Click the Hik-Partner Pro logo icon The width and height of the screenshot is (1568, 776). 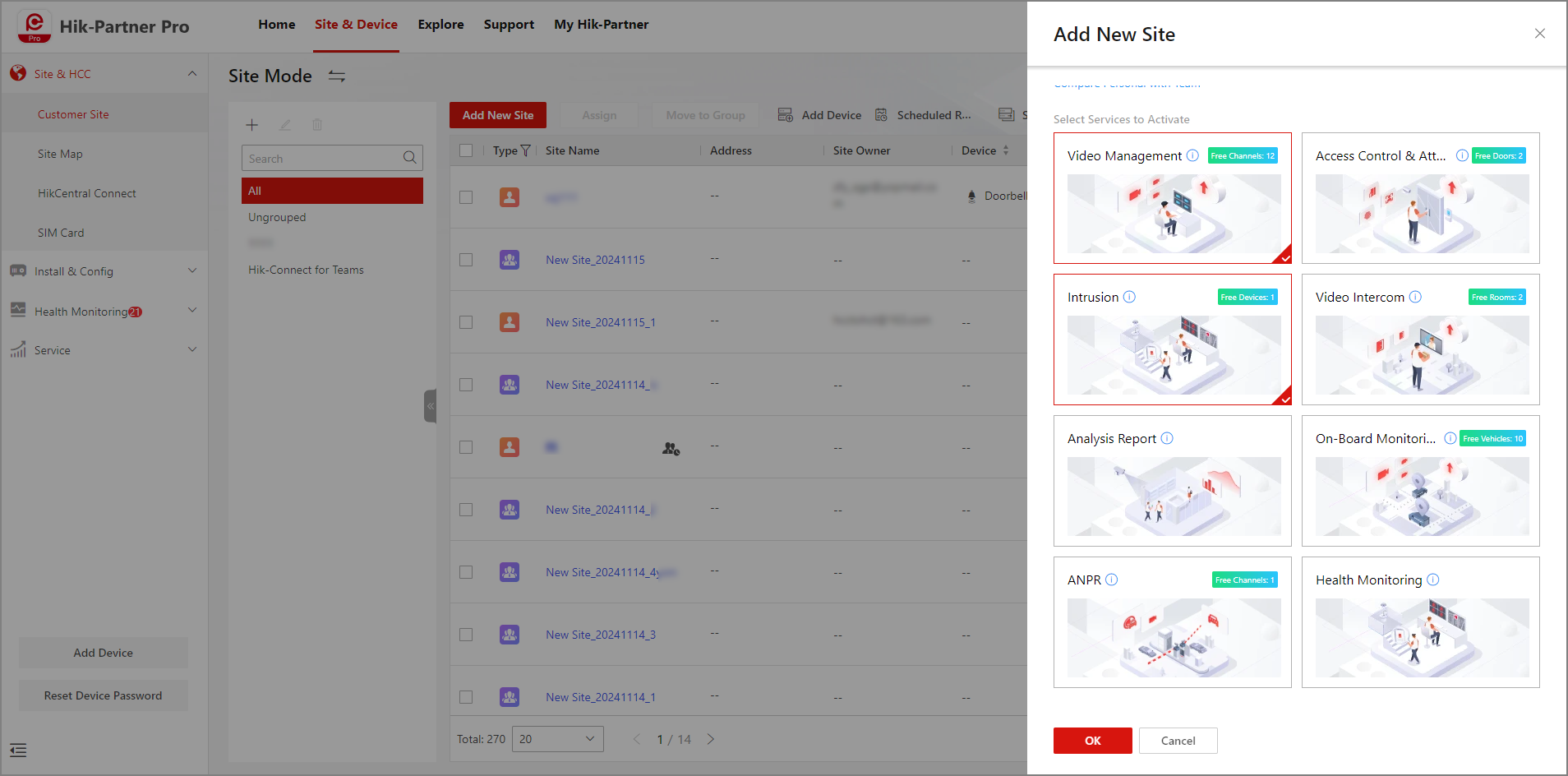(x=35, y=26)
